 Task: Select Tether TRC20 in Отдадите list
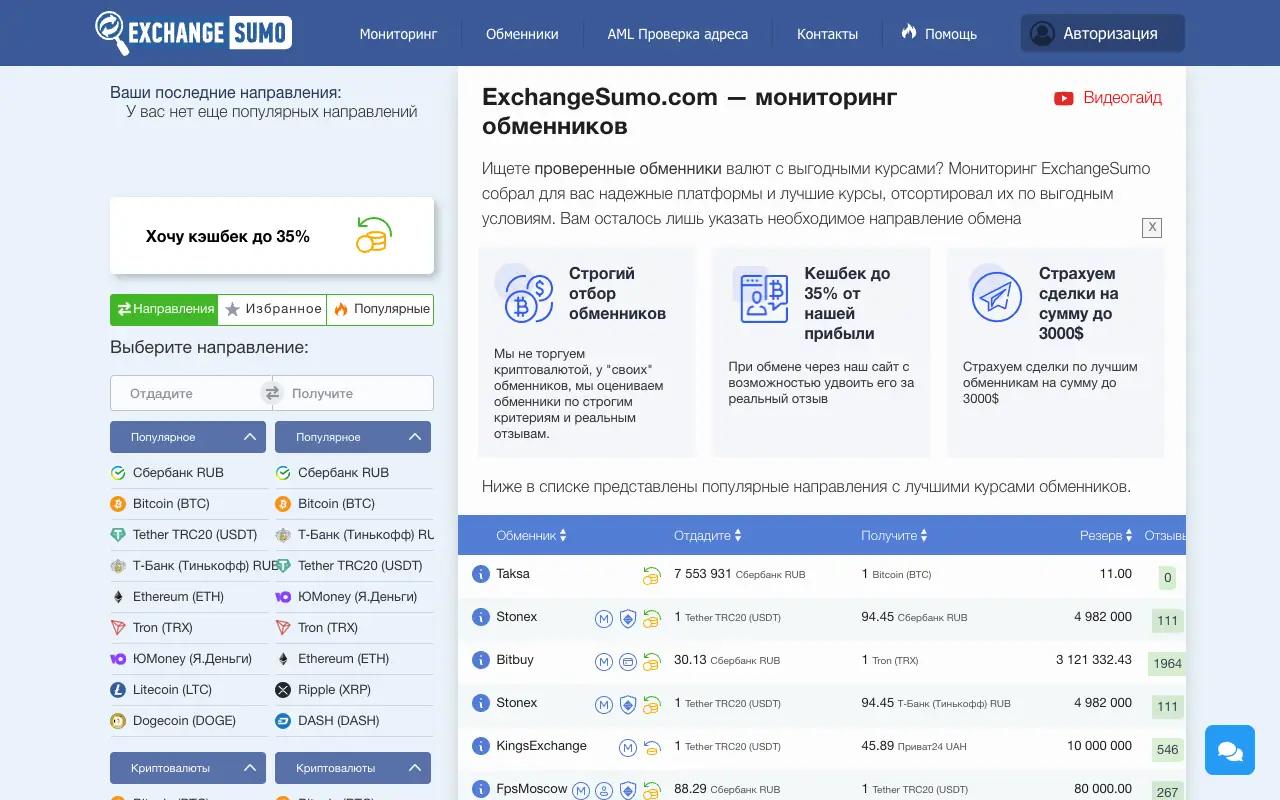tap(188, 535)
